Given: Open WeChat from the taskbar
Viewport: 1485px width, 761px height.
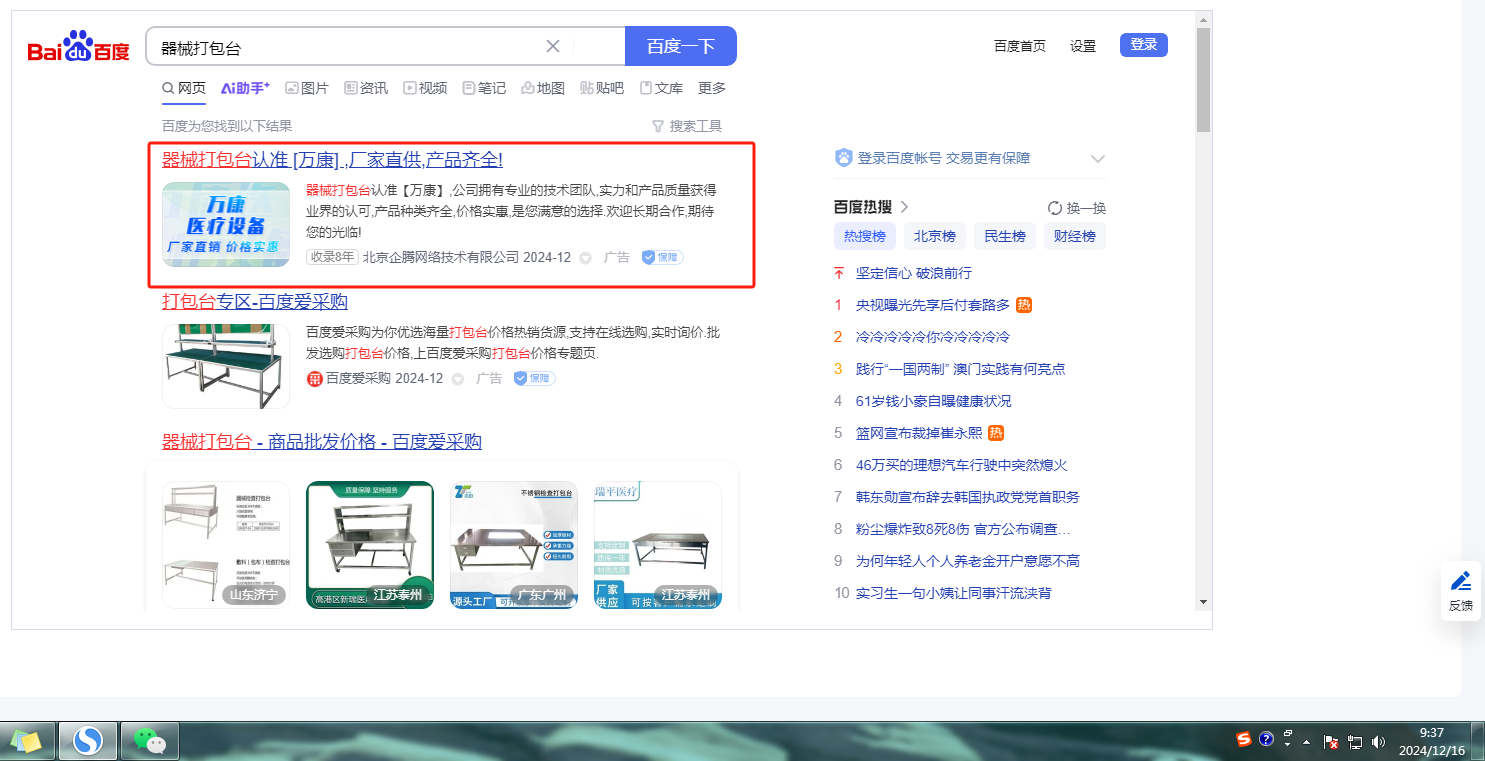Looking at the screenshot, I should click(150, 741).
